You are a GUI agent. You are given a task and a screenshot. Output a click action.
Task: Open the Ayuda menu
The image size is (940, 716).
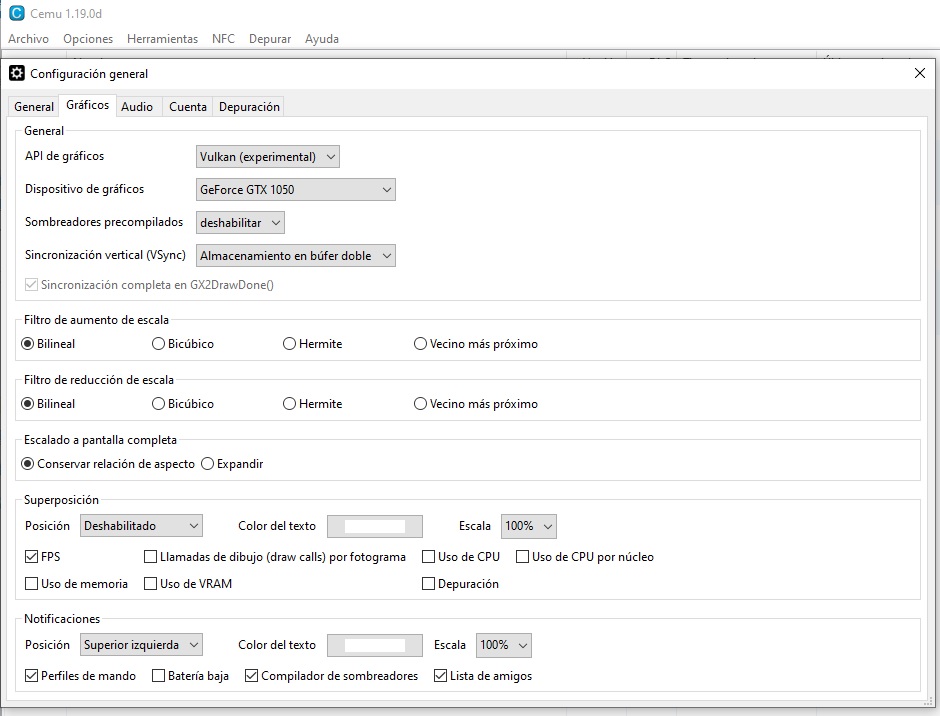pyautogui.click(x=321, y=39)
